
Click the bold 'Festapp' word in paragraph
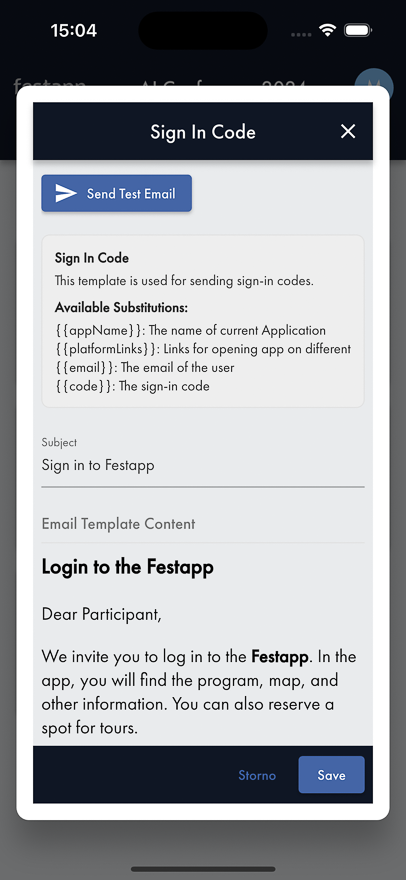[x=280, y=656]
